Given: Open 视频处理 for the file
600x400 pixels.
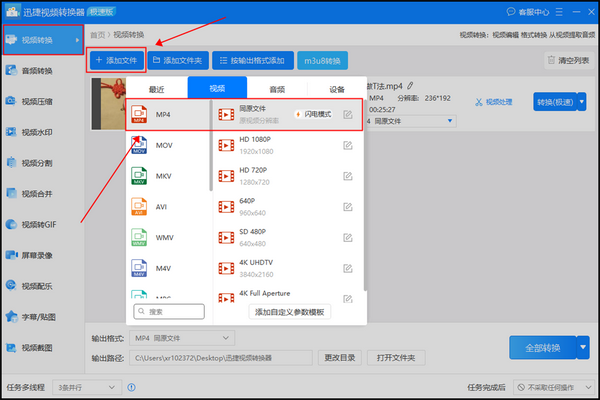Looking at the screenshot, I should [x=493, y=102].
